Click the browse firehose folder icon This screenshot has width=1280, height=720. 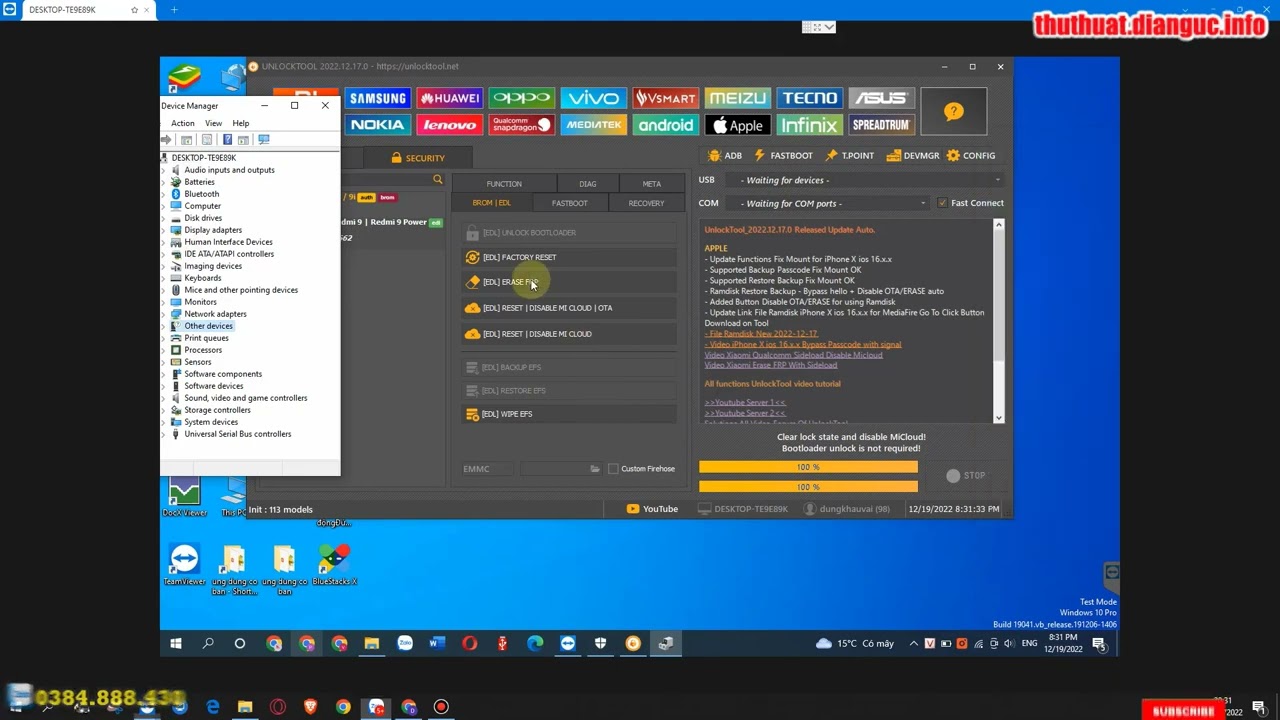[x=595, y=469]
